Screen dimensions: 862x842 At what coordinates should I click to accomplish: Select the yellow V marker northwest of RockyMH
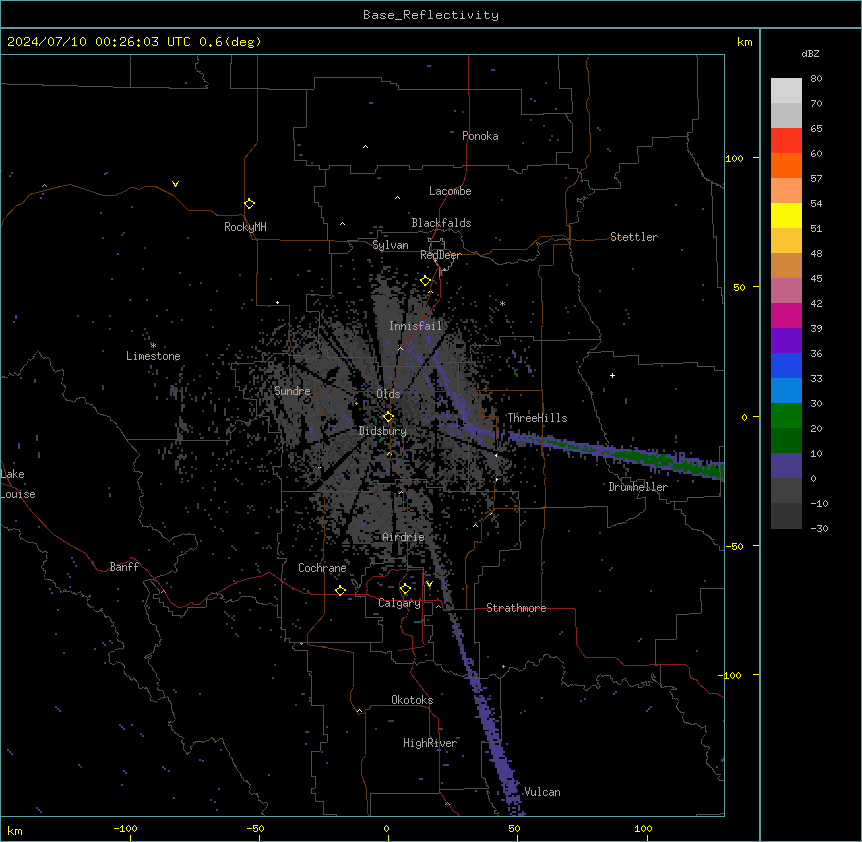pyautogui.click(x=175, y=184)
